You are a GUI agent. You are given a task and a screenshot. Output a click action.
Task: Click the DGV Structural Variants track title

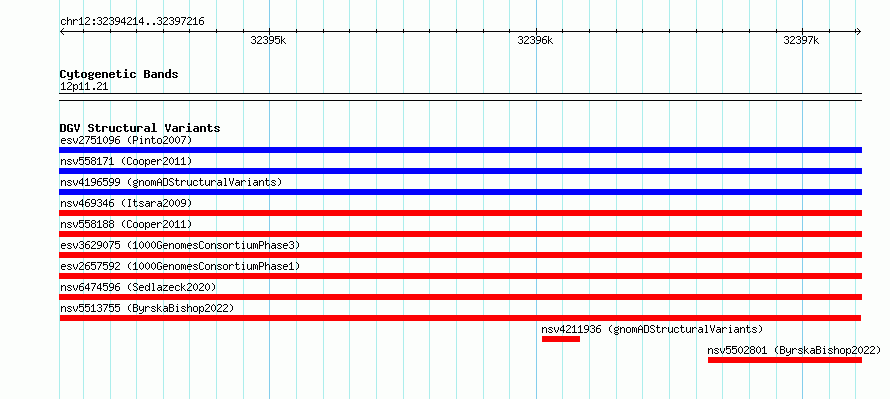point(140,128)
